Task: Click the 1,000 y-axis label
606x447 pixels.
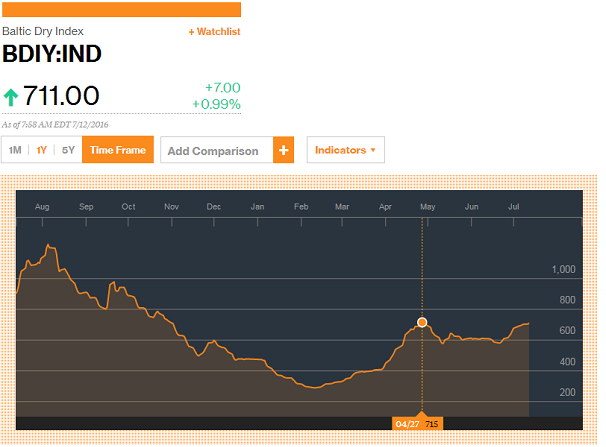Action: point(563,269)
